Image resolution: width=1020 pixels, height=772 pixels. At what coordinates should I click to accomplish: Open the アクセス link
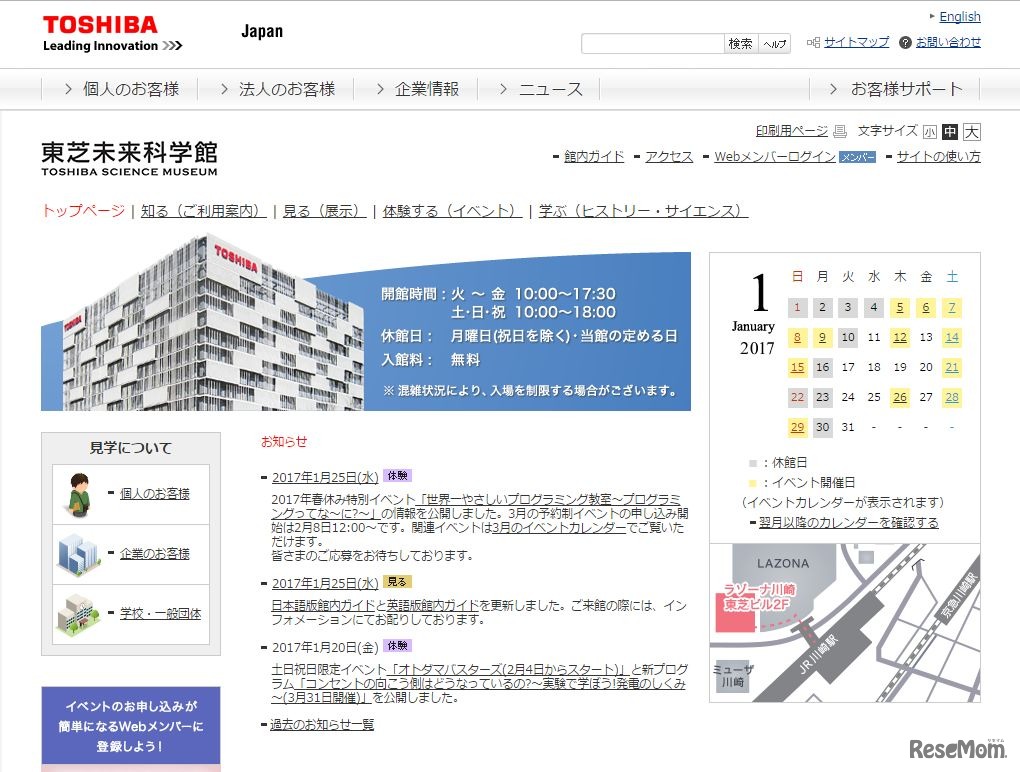669,157
